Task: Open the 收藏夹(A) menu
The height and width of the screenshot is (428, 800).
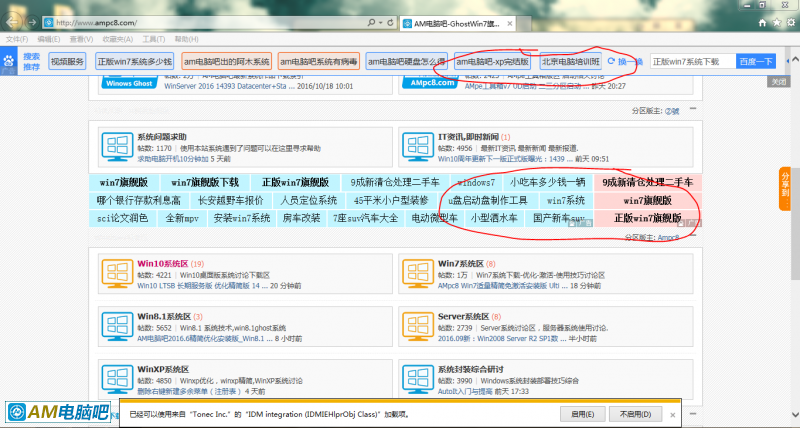Action: [117, 39]
